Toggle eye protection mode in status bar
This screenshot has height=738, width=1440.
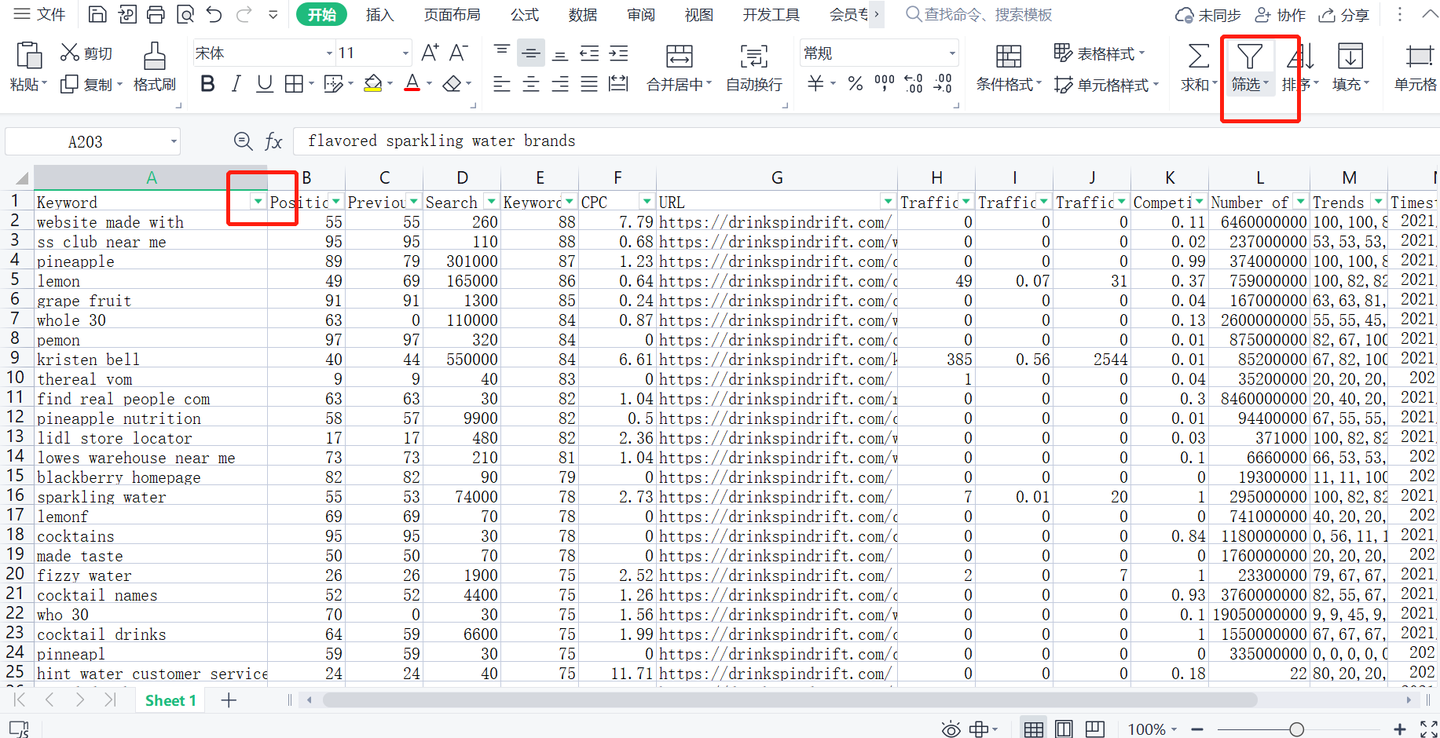tap(951, 729)
